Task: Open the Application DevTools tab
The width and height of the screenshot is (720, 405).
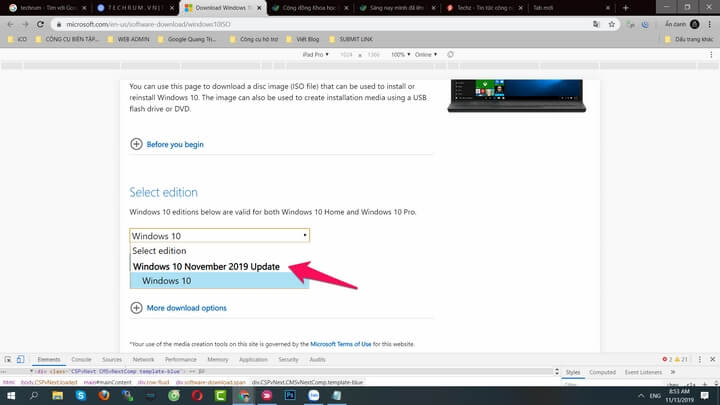Action: click(253, 360)
